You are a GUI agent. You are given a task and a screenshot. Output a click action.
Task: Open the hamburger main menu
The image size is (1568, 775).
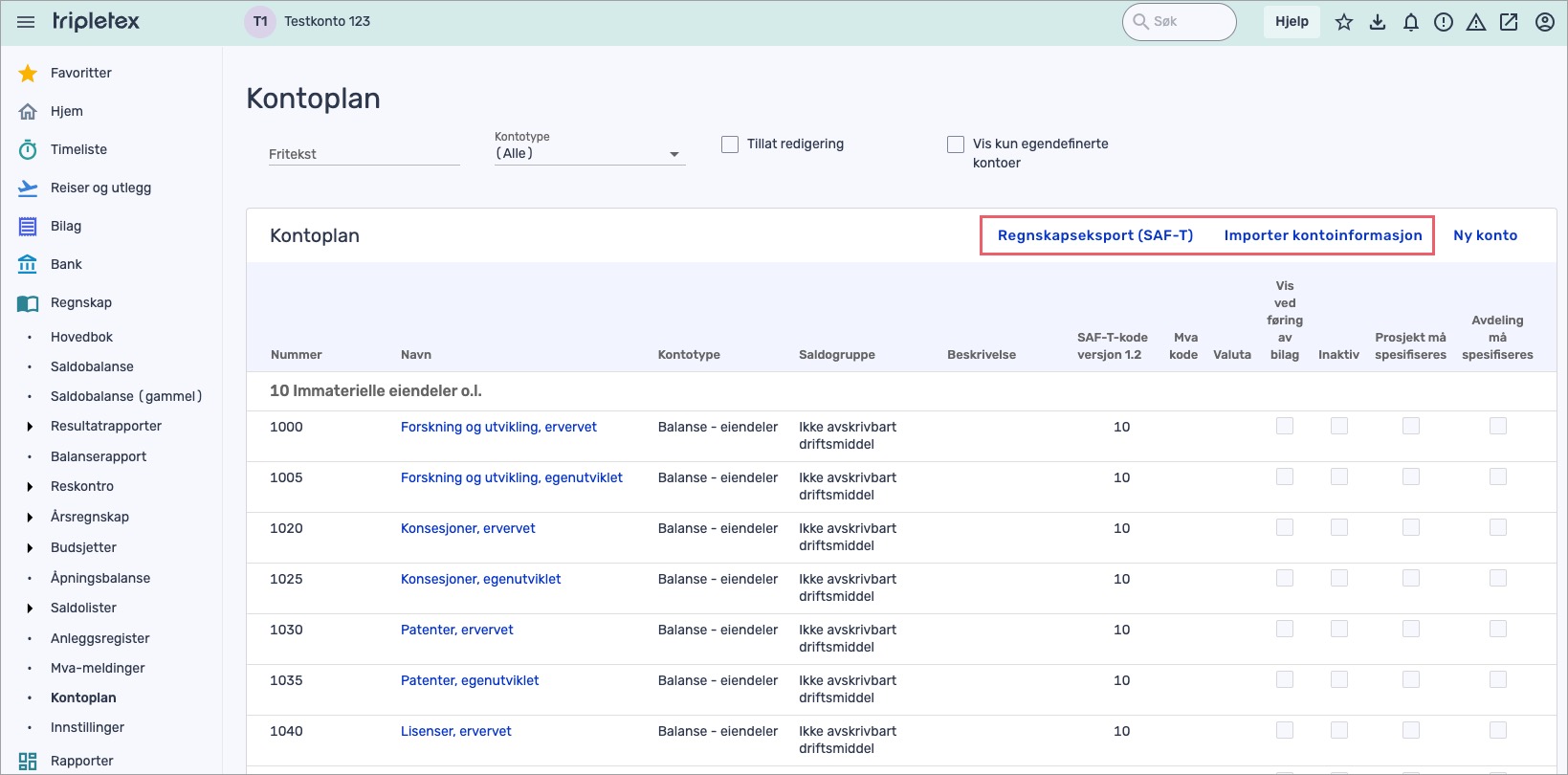[x=26, y=22]
